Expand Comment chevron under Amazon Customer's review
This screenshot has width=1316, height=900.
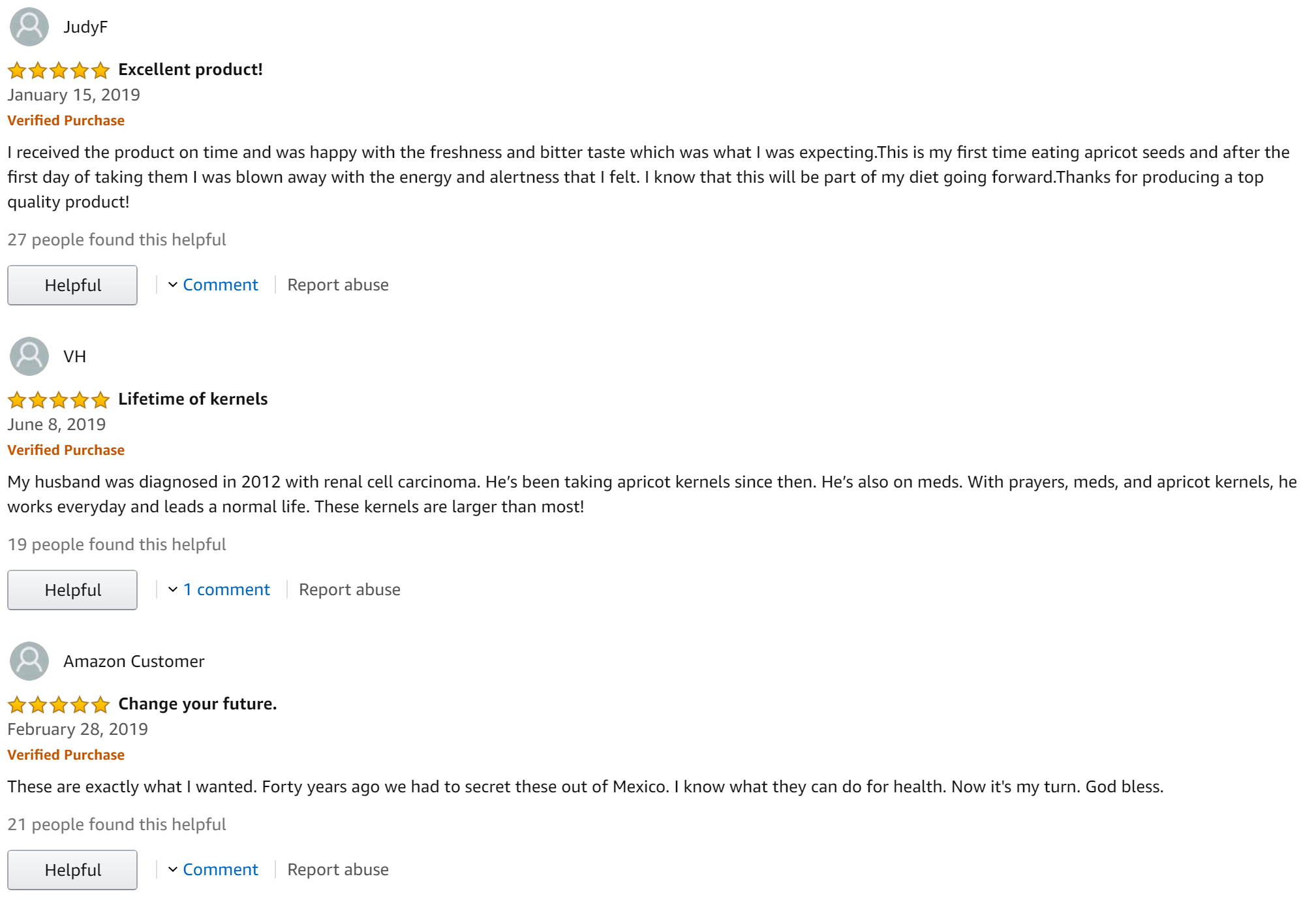(x=173, y=870)
